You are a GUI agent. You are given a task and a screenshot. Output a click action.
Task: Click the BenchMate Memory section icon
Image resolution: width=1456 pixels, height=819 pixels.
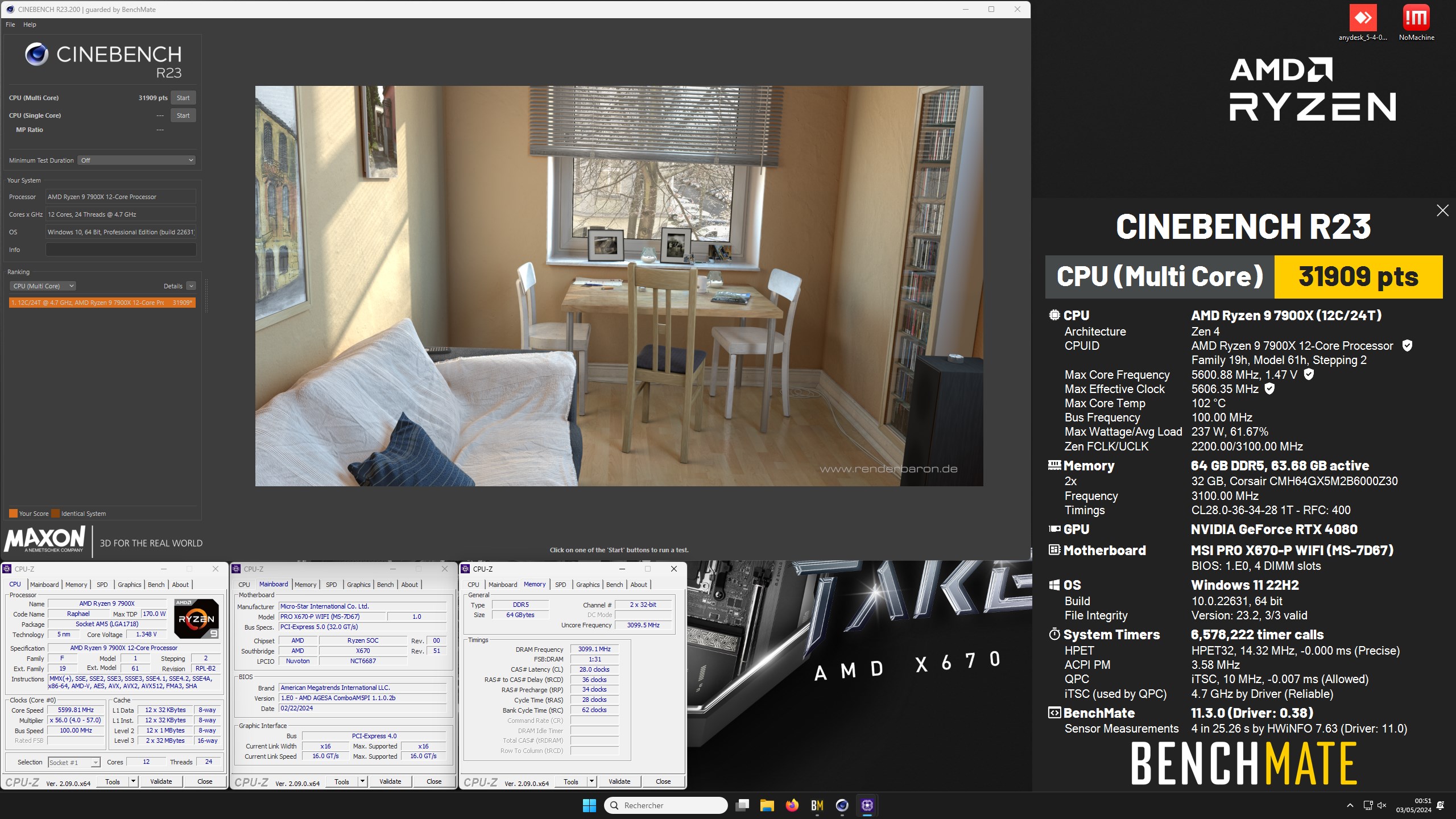tap(1054, 465)
